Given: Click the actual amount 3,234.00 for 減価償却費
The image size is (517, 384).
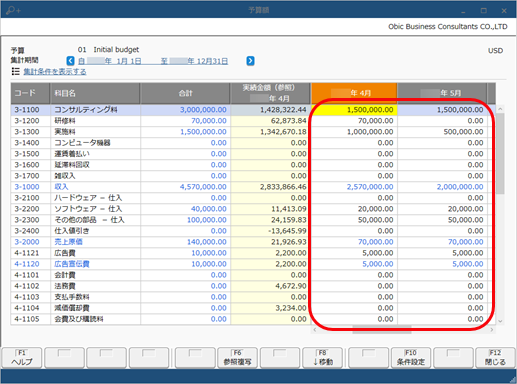Looking at the screenshot, I should click(270, 308).
